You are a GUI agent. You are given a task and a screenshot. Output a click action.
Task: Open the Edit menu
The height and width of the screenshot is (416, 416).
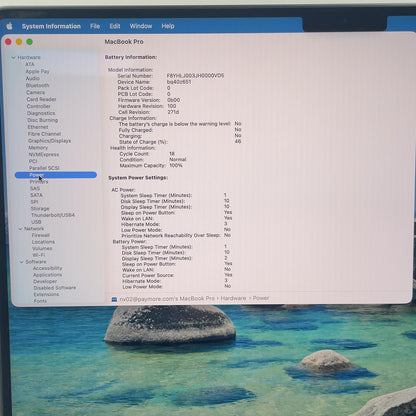(115, 26)
